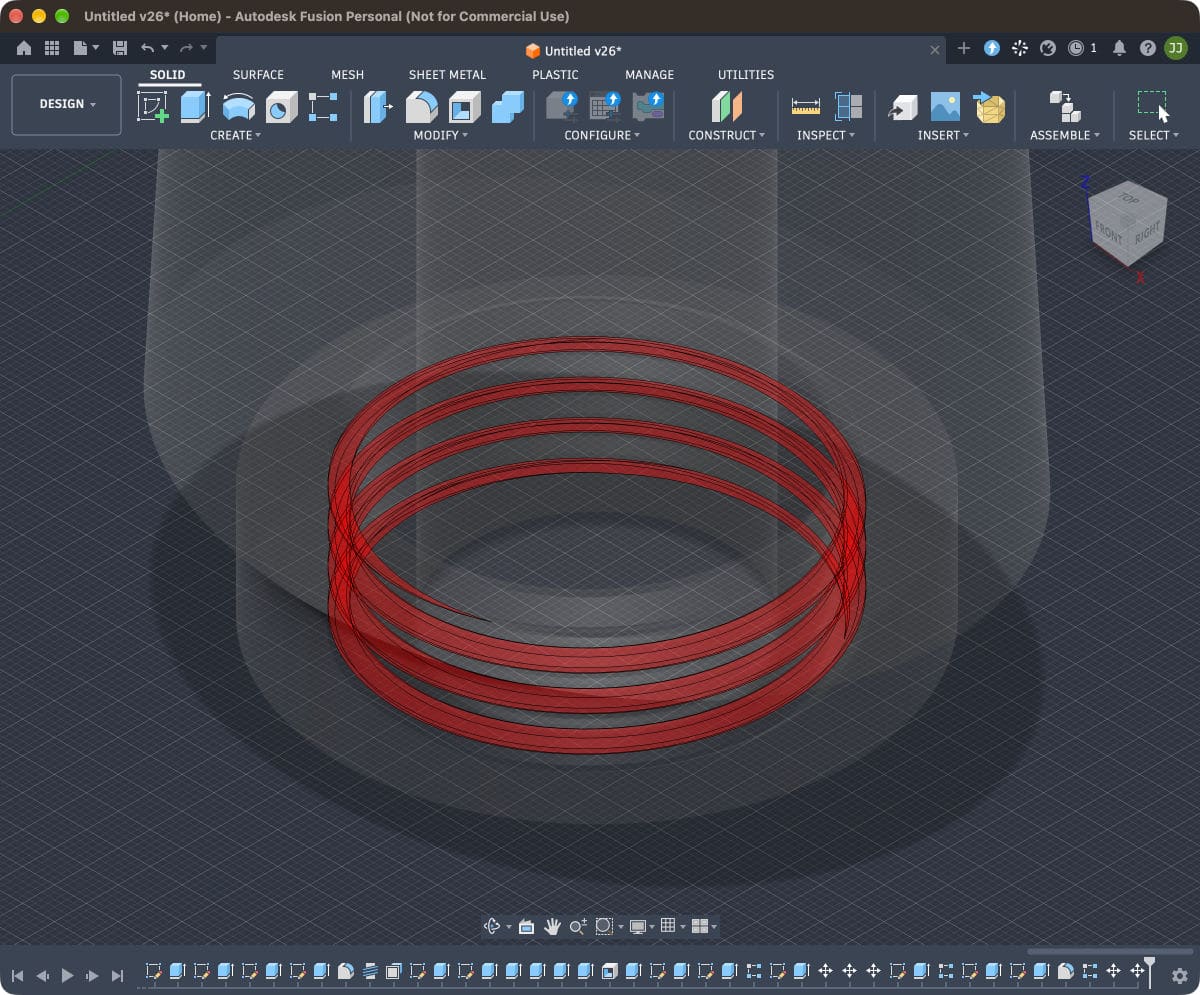Viewport: 1200px width, 995px height.
Task: Select the Measure tool
Action: pos(805,106)
